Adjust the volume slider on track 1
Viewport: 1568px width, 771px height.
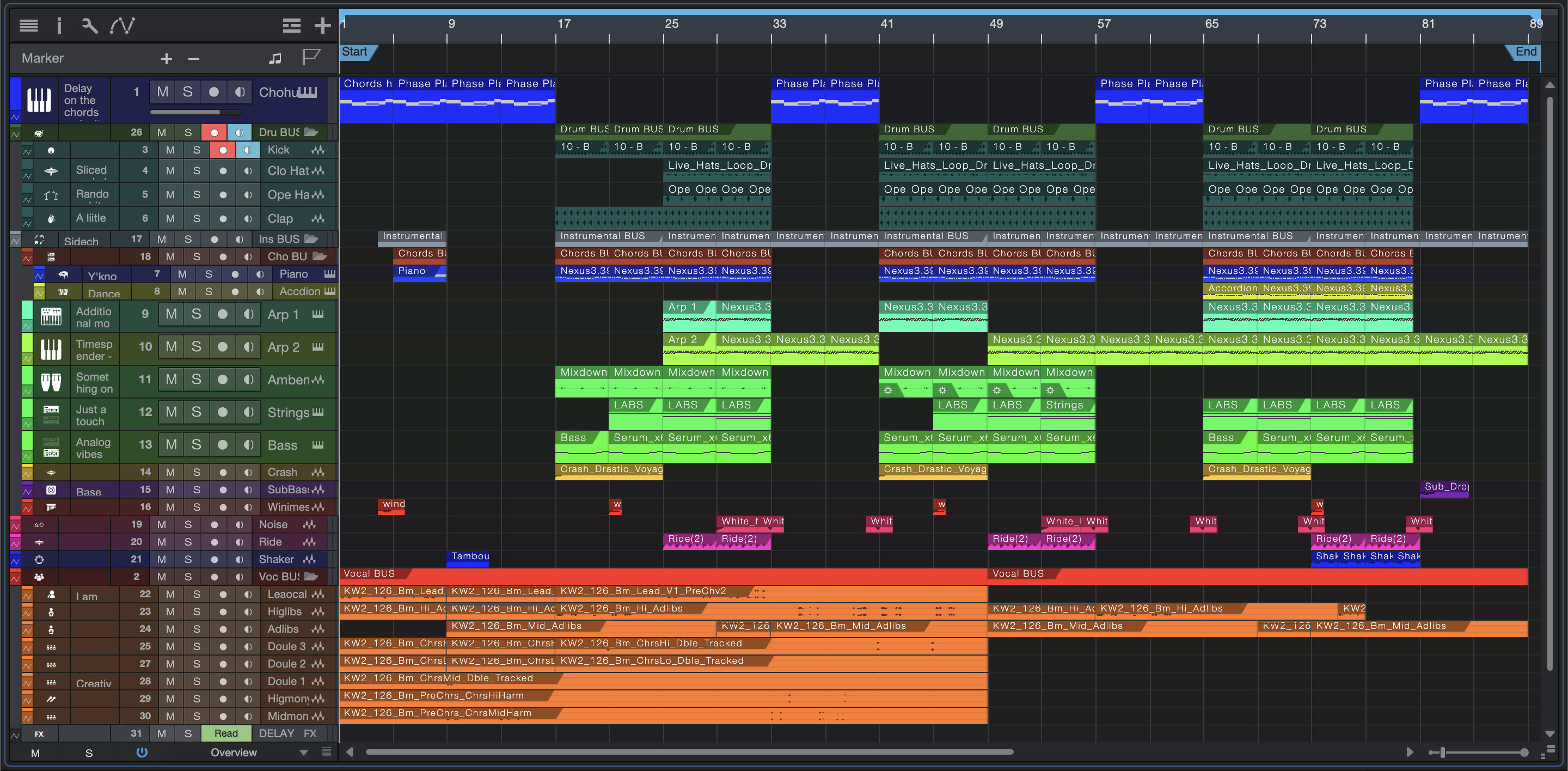tap(195, 113)
